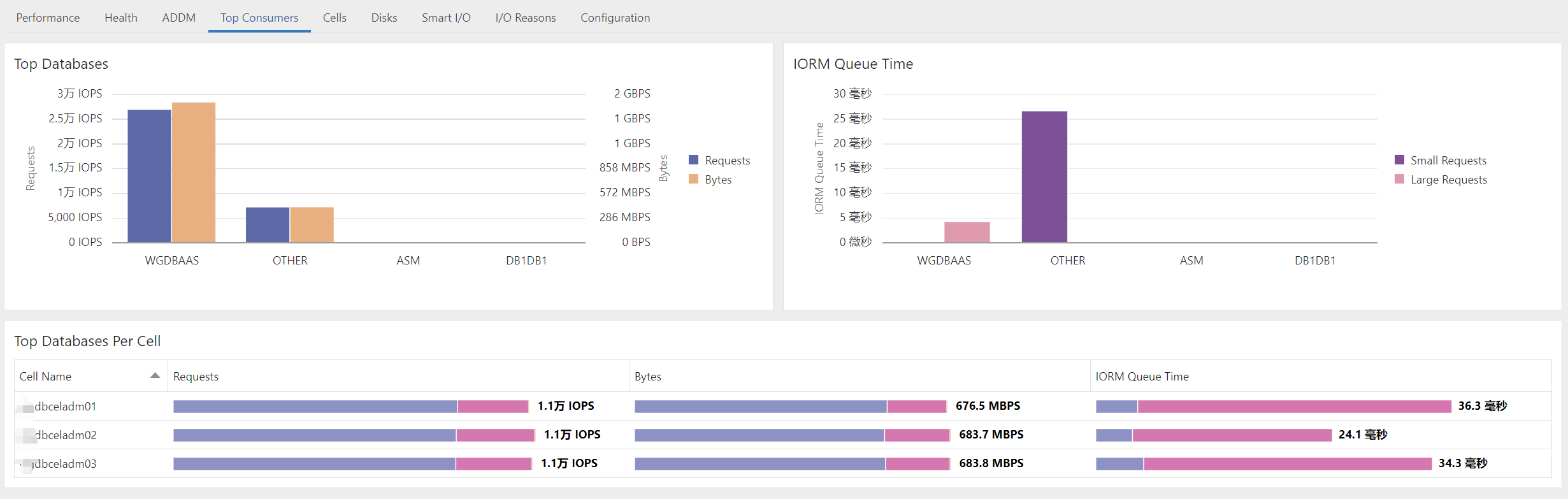Click the 1.1万 IOPS value for dbceladm01
Screen dimensions: 1568x499
566,406
